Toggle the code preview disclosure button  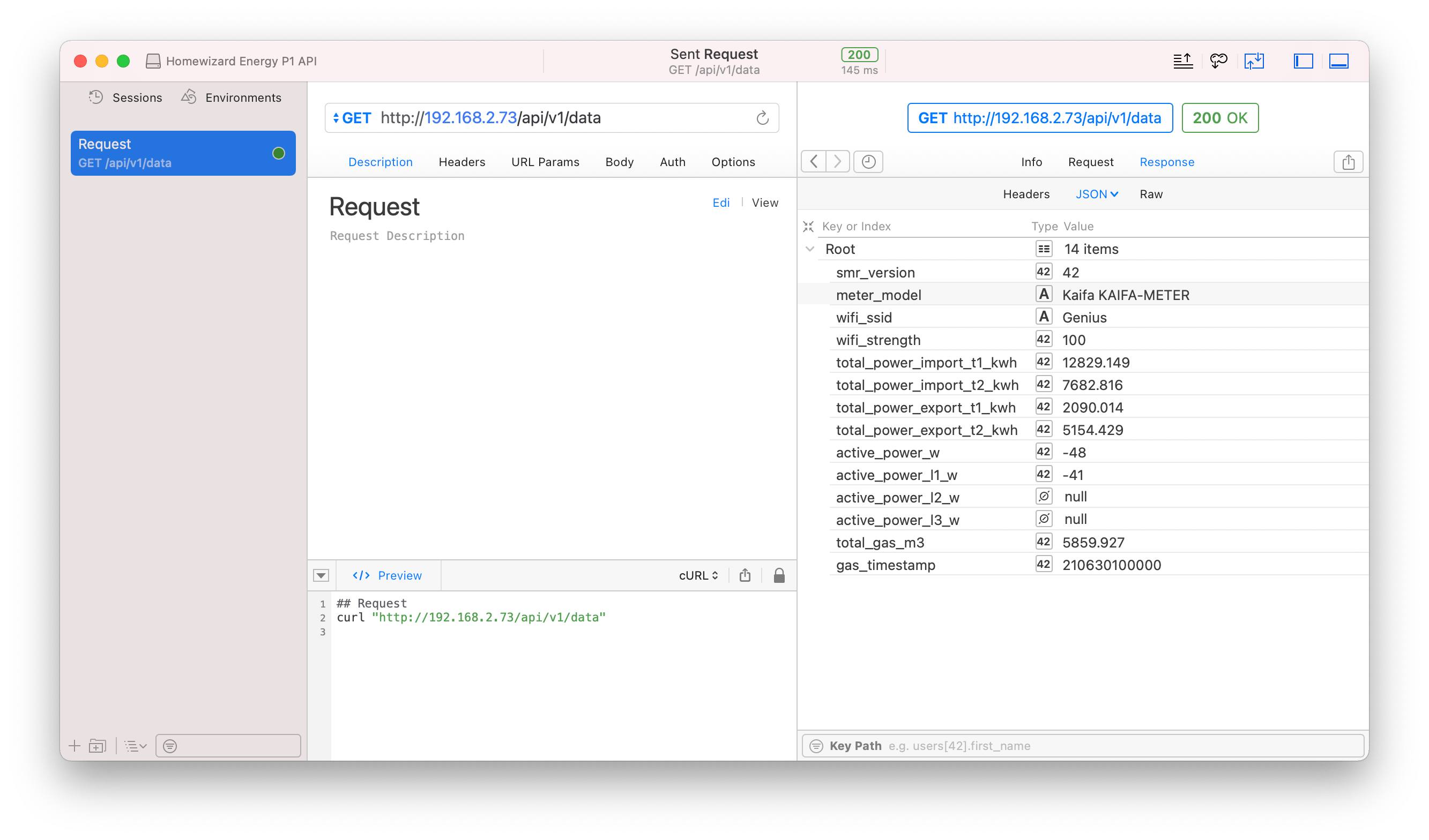click(321, 575)
